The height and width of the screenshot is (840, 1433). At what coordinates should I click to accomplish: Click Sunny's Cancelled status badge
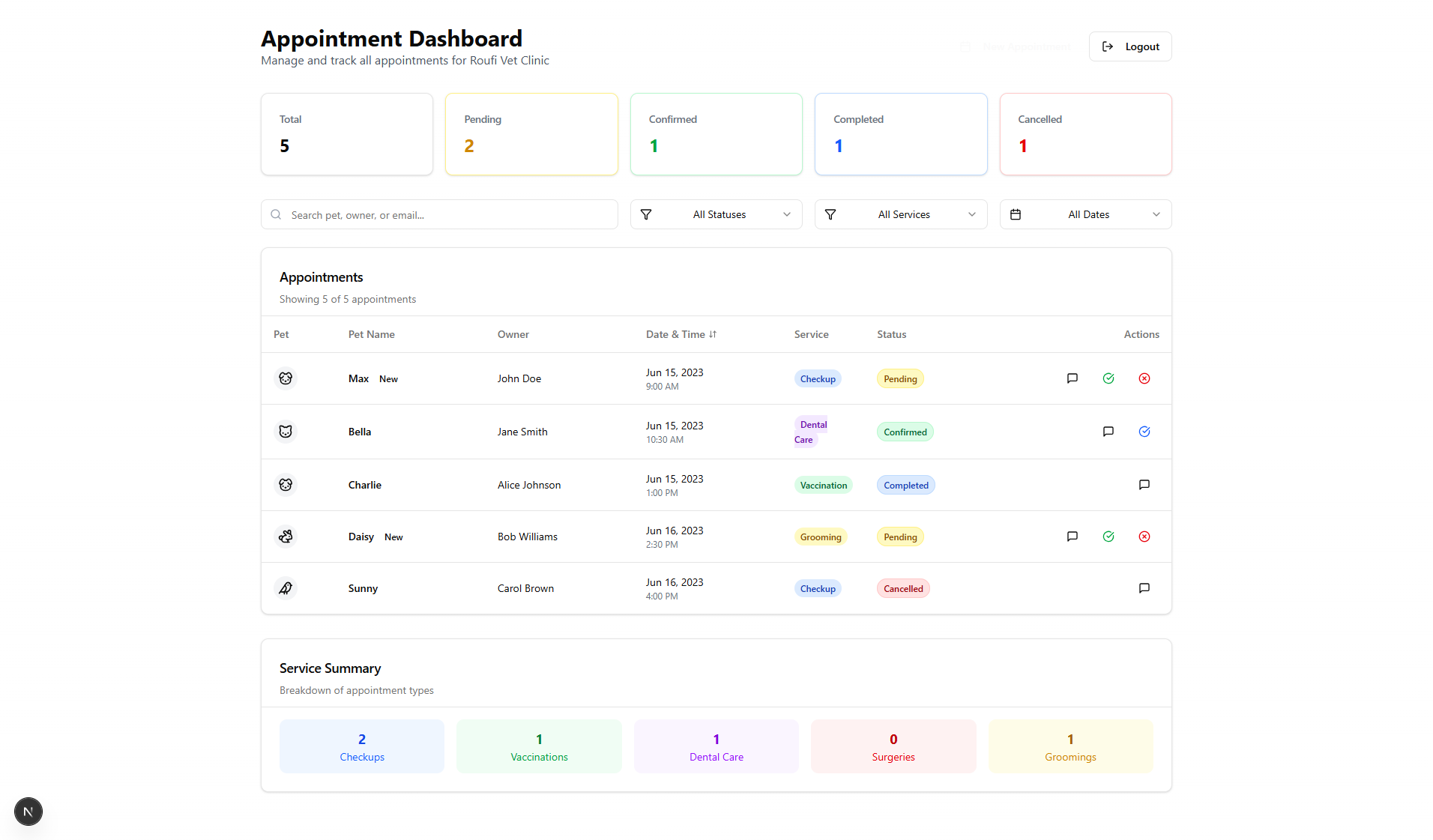point(903,589)
